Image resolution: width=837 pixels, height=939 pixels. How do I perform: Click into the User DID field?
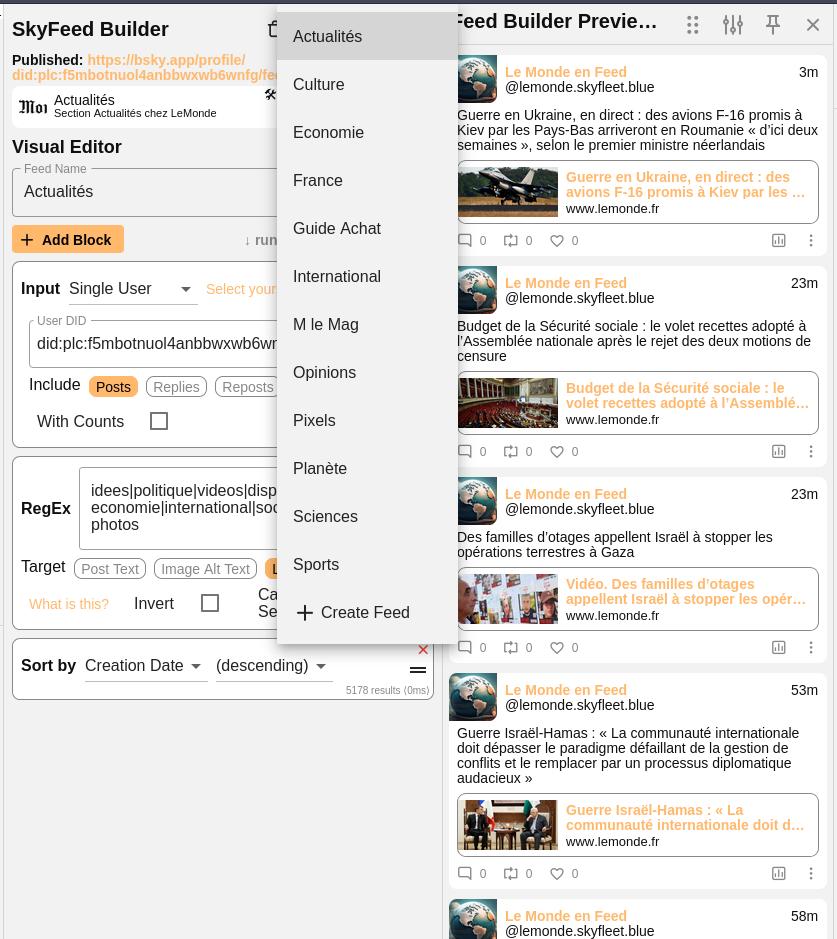pos(153,343)
